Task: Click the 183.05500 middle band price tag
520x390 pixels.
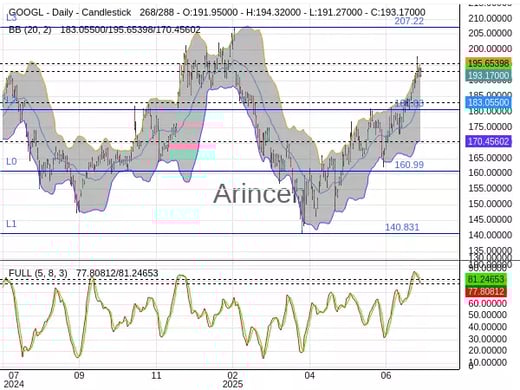Action: tap(488, 102)
